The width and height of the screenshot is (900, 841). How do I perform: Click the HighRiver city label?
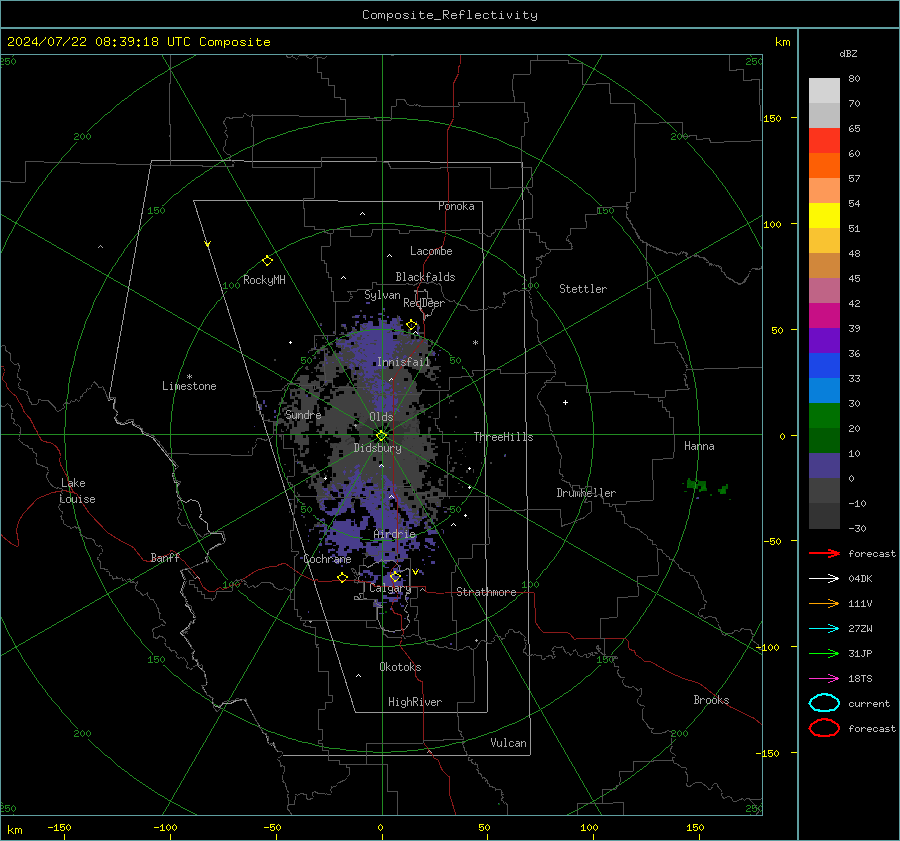point(415,702)
